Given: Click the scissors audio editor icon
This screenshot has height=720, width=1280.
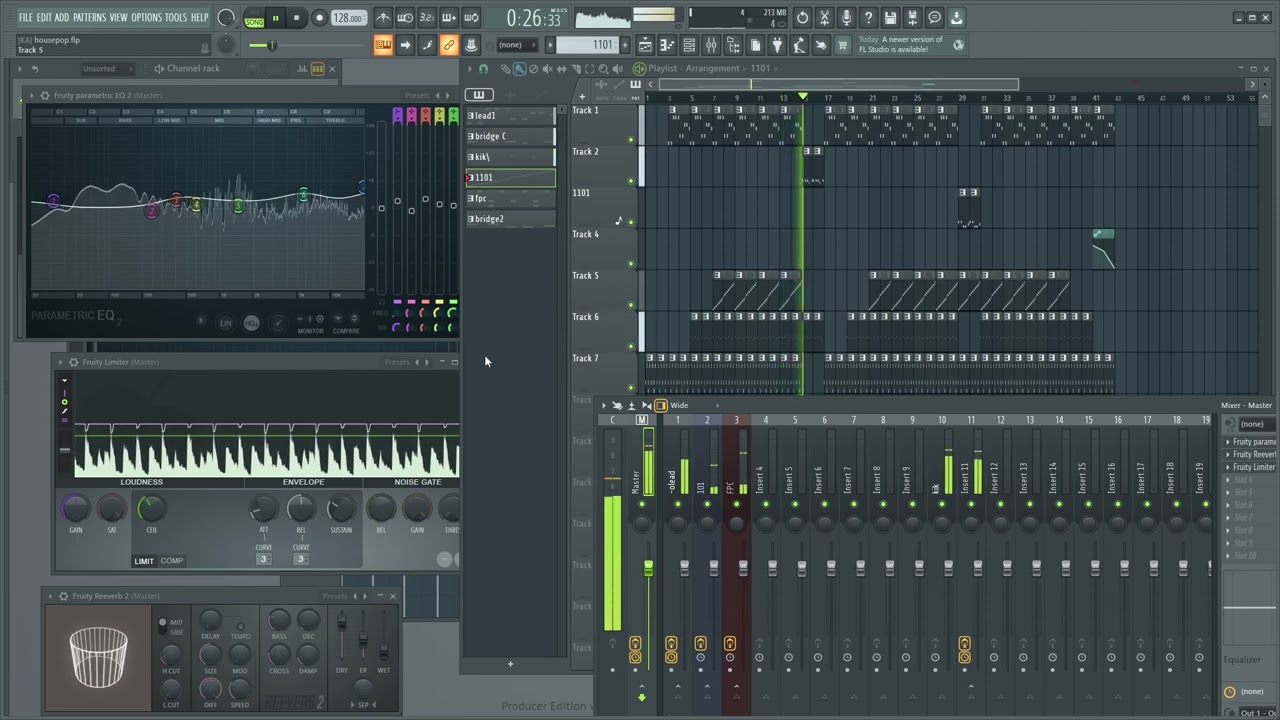Looking at the screenshot, I should [824, 18].
